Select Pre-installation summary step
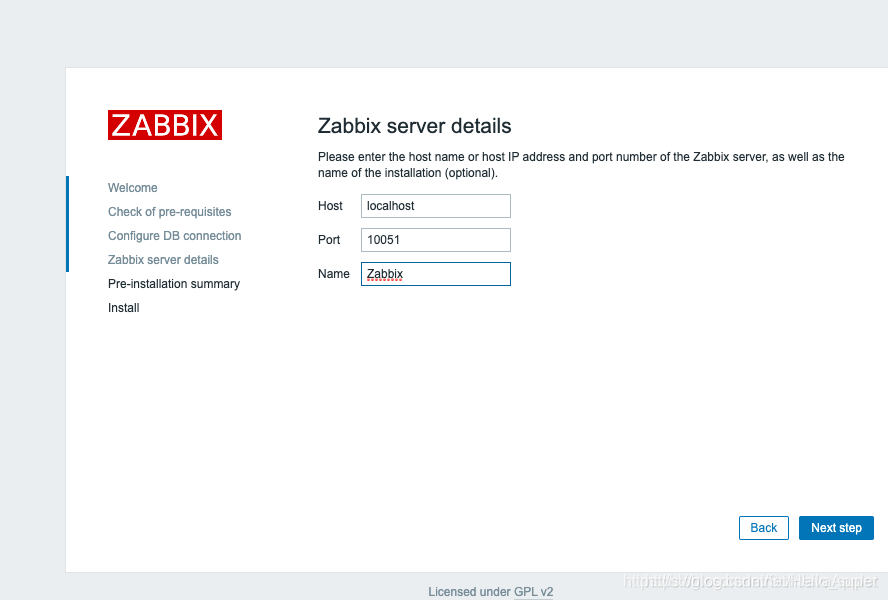Image resolution: width=888 pixels, height=600 pixels. 174,284
